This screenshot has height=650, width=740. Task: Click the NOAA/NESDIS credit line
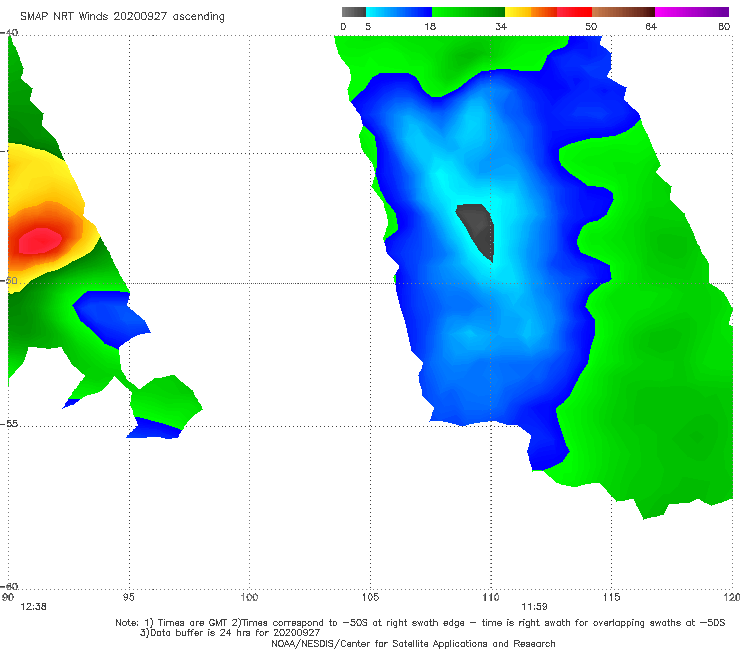click(x=413, y=643)
